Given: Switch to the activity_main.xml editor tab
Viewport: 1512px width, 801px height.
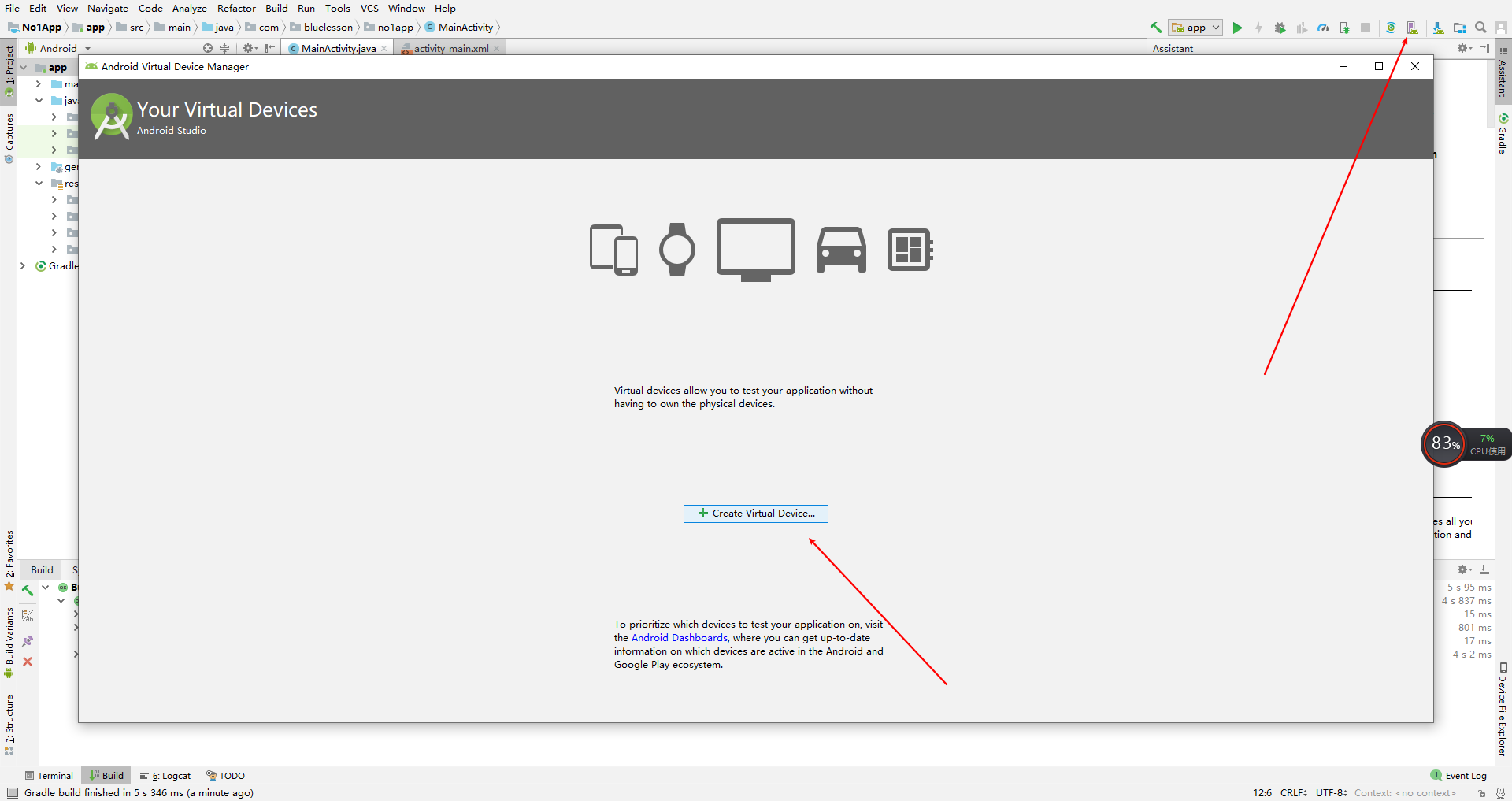Looking at the screenshot, I should point(450,48).
